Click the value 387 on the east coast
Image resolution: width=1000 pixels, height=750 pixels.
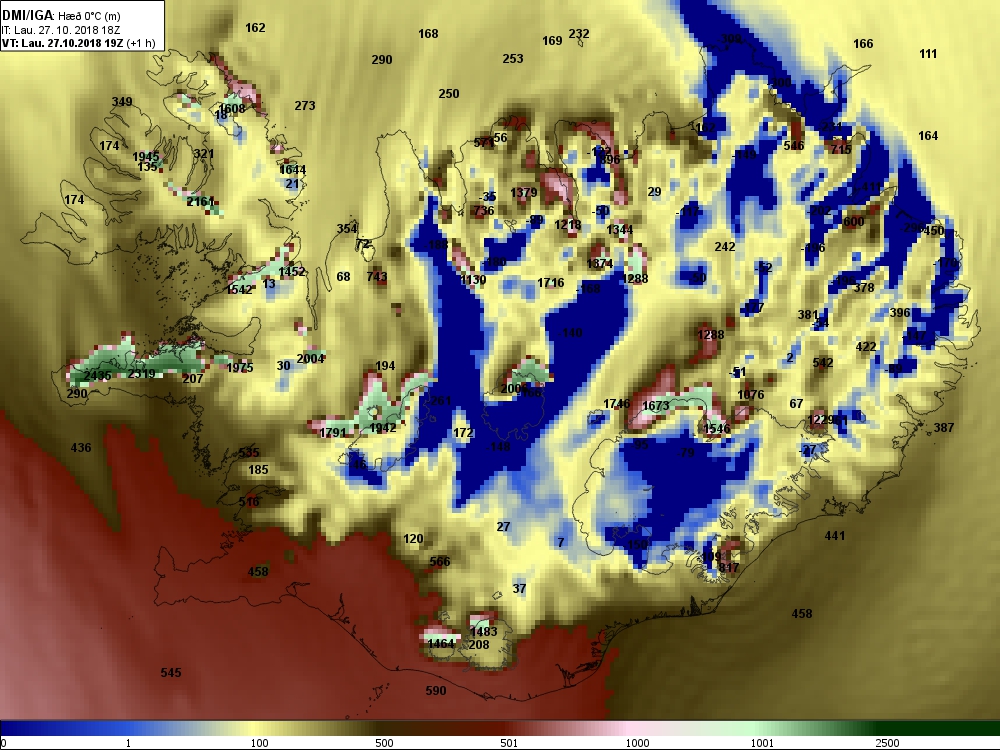click(x=944, y=427)
